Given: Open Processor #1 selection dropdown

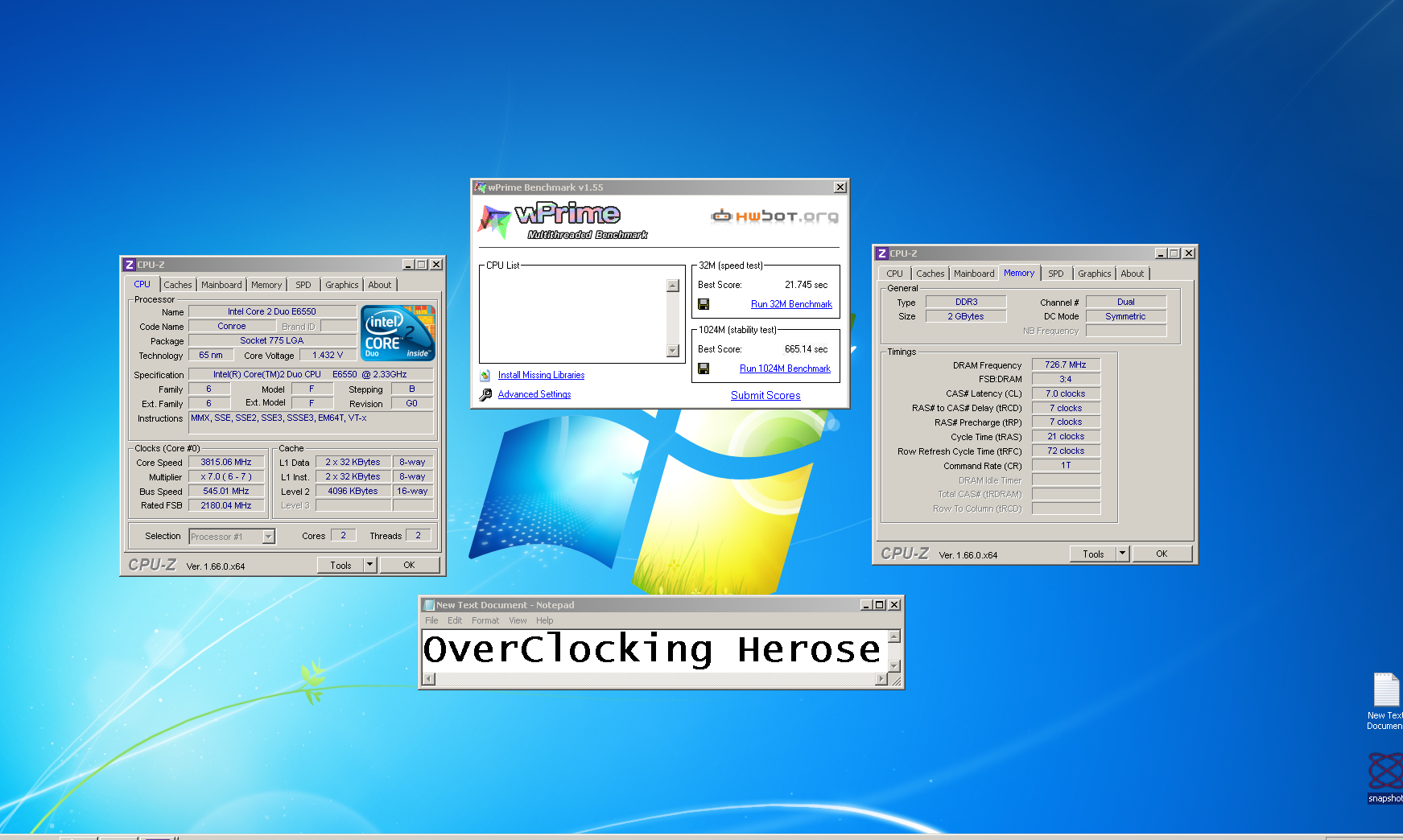Looking at the screenshot, I should click(269, 537).
